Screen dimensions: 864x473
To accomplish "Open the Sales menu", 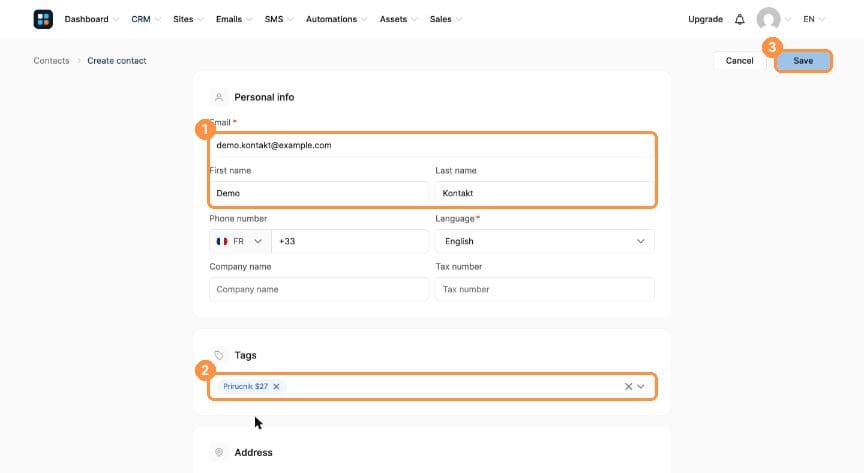I will (445, 19).
